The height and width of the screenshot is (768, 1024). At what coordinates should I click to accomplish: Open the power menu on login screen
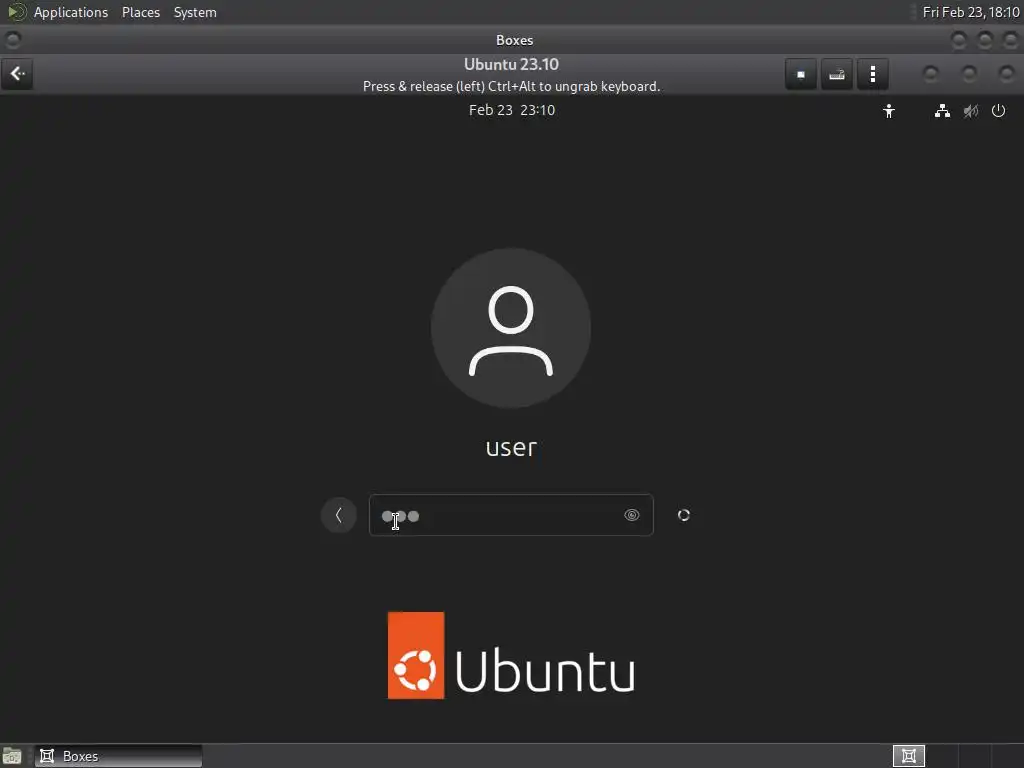[999, 111]
